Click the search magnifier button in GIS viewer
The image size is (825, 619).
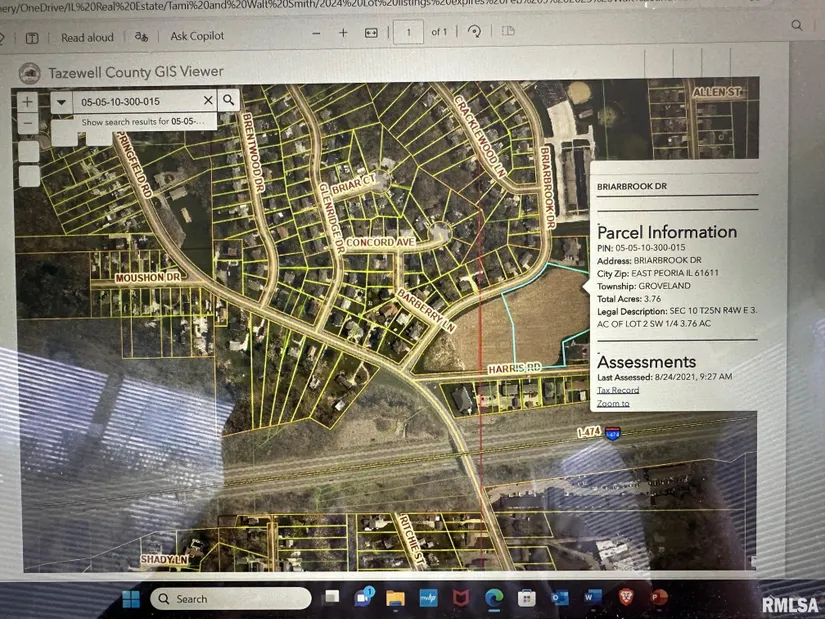pyautogui.click(x=229, y=100)
